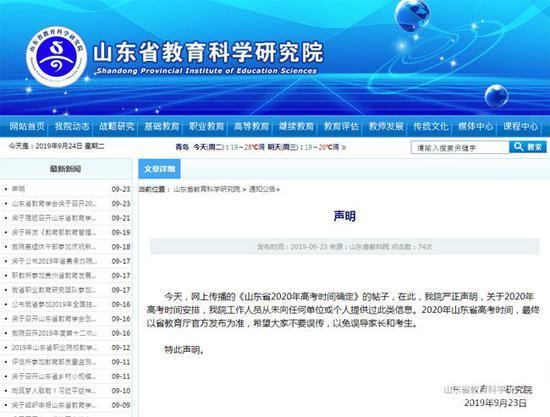Open the 职业教育 navigation item
The image size is (550, 417).
207,126
